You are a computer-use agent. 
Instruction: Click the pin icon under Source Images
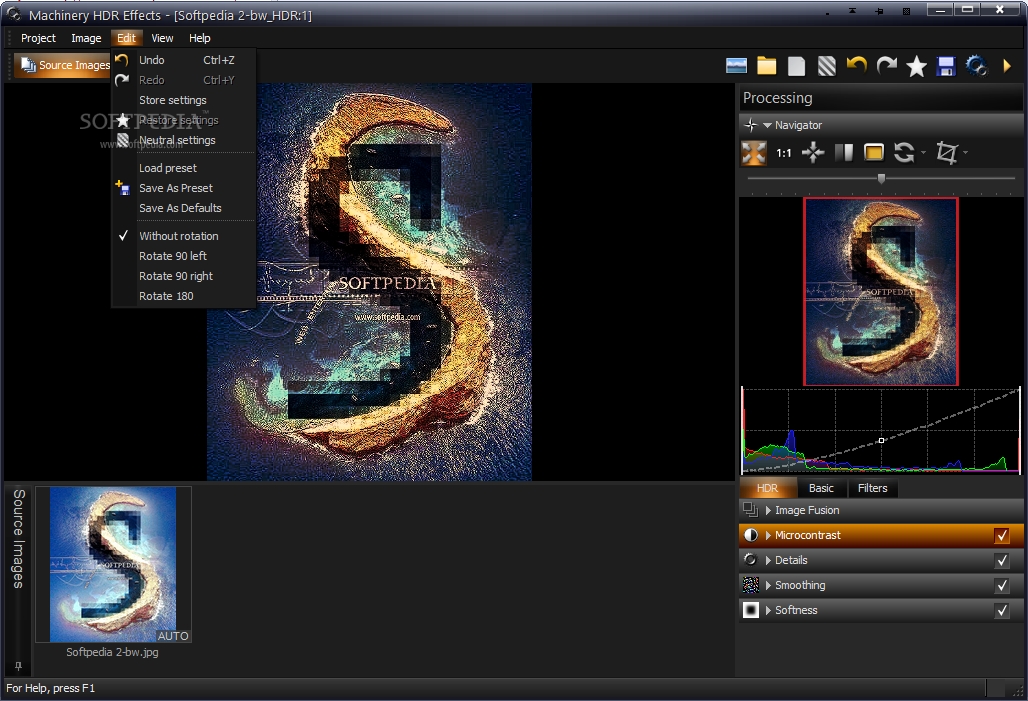tap(18, 666)
